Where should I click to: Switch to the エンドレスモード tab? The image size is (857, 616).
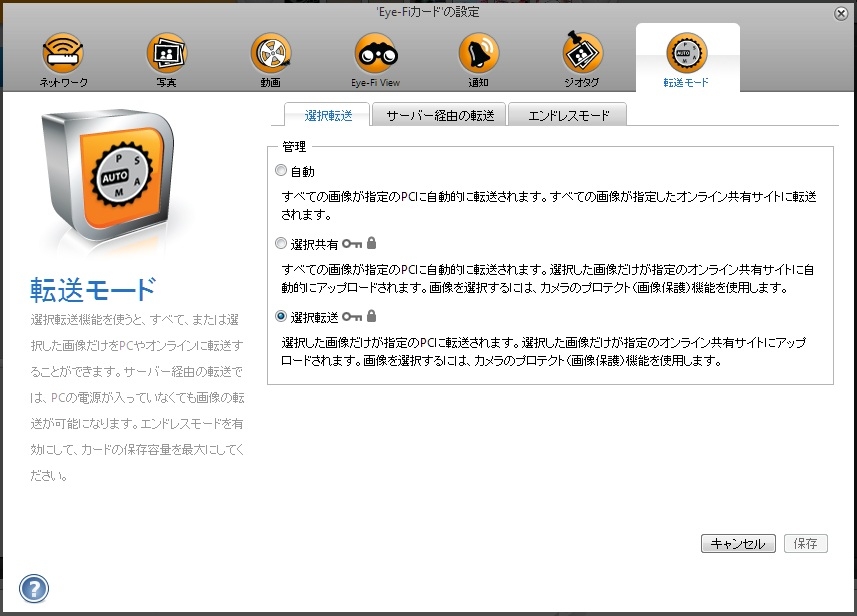568,115
